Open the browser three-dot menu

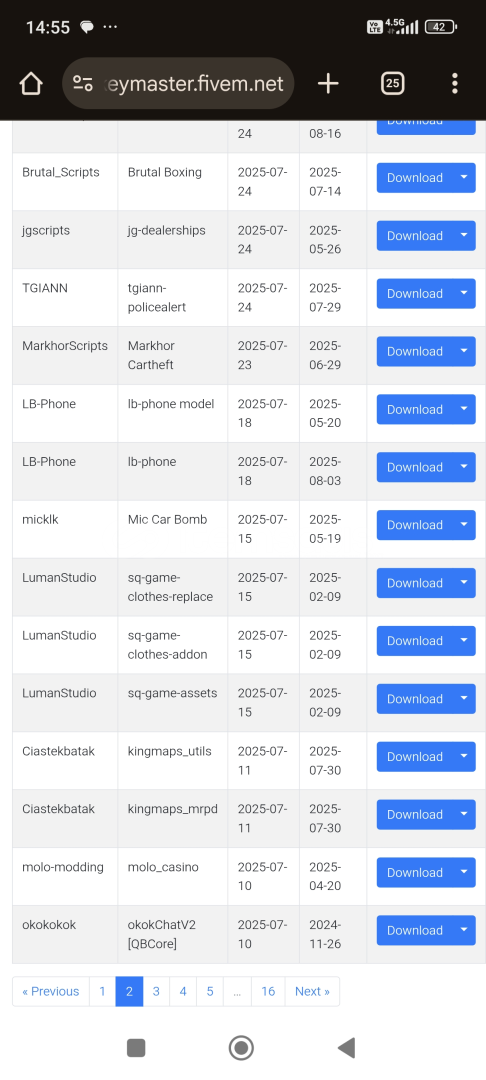click(x=454, y=83)
